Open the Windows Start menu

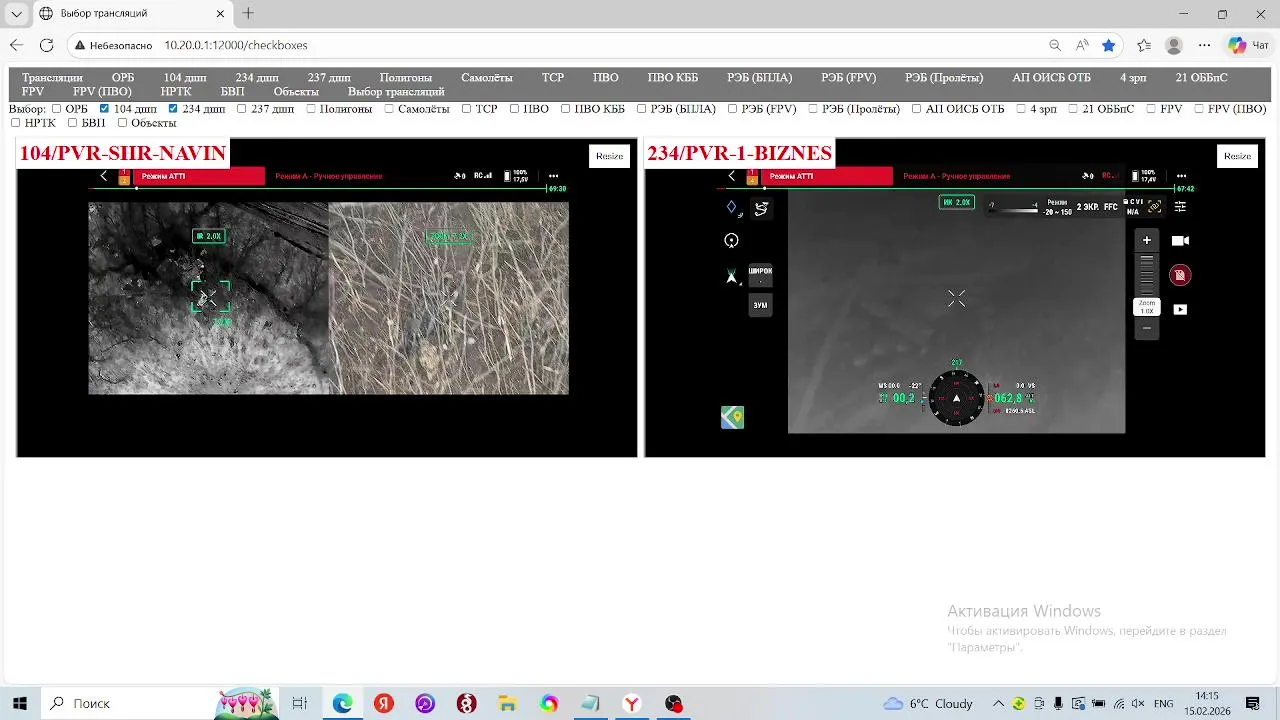19,703
